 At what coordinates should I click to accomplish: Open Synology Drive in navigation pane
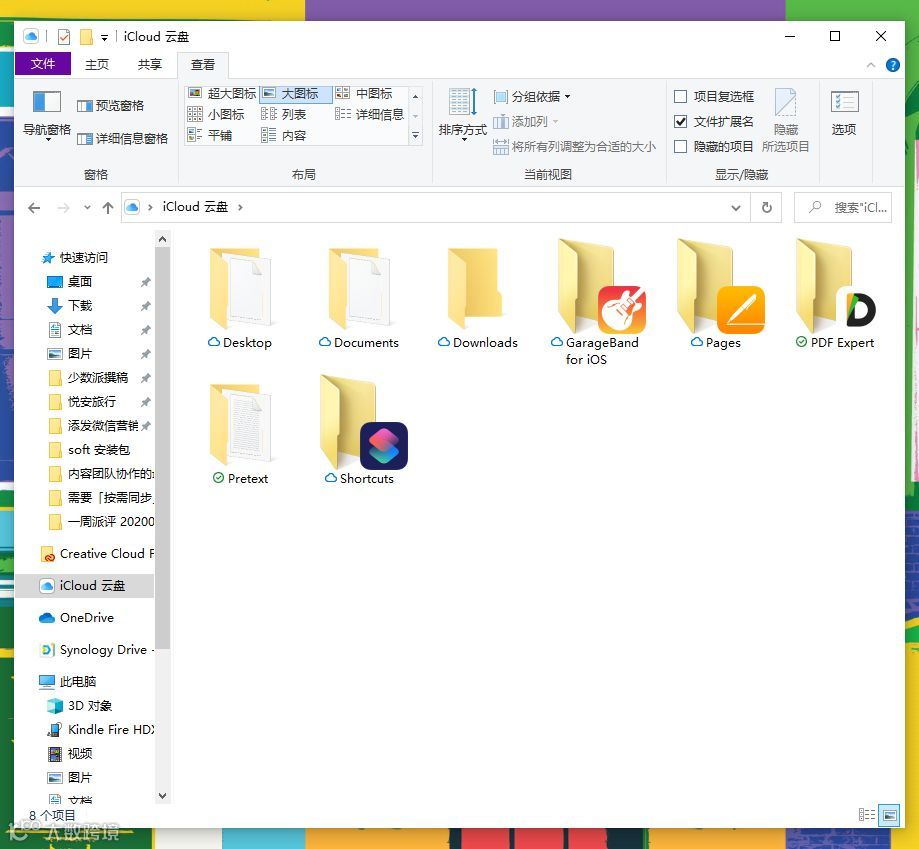tap(96, 649)
